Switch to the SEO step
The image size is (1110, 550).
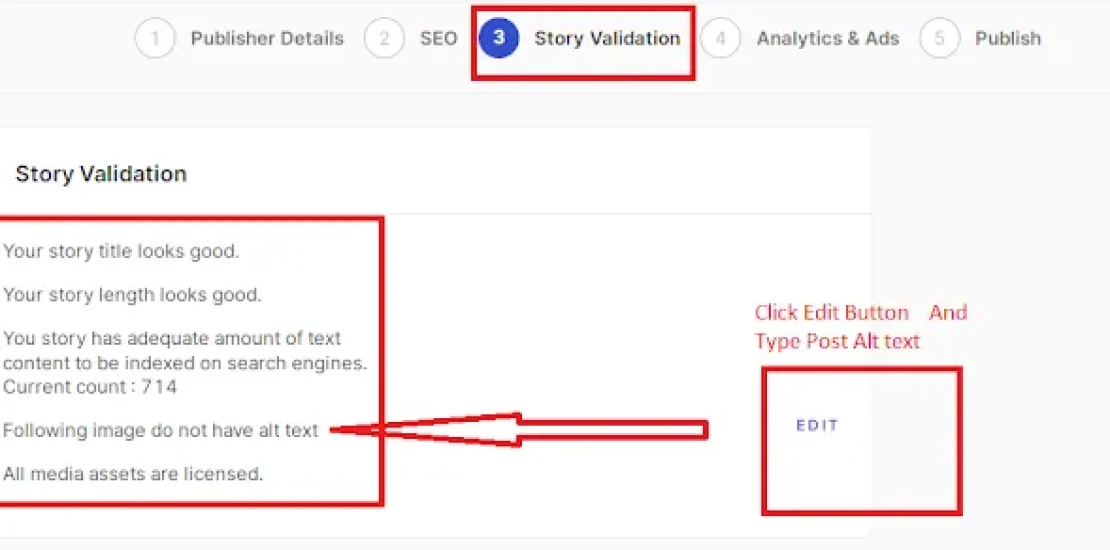coord(438,39)
